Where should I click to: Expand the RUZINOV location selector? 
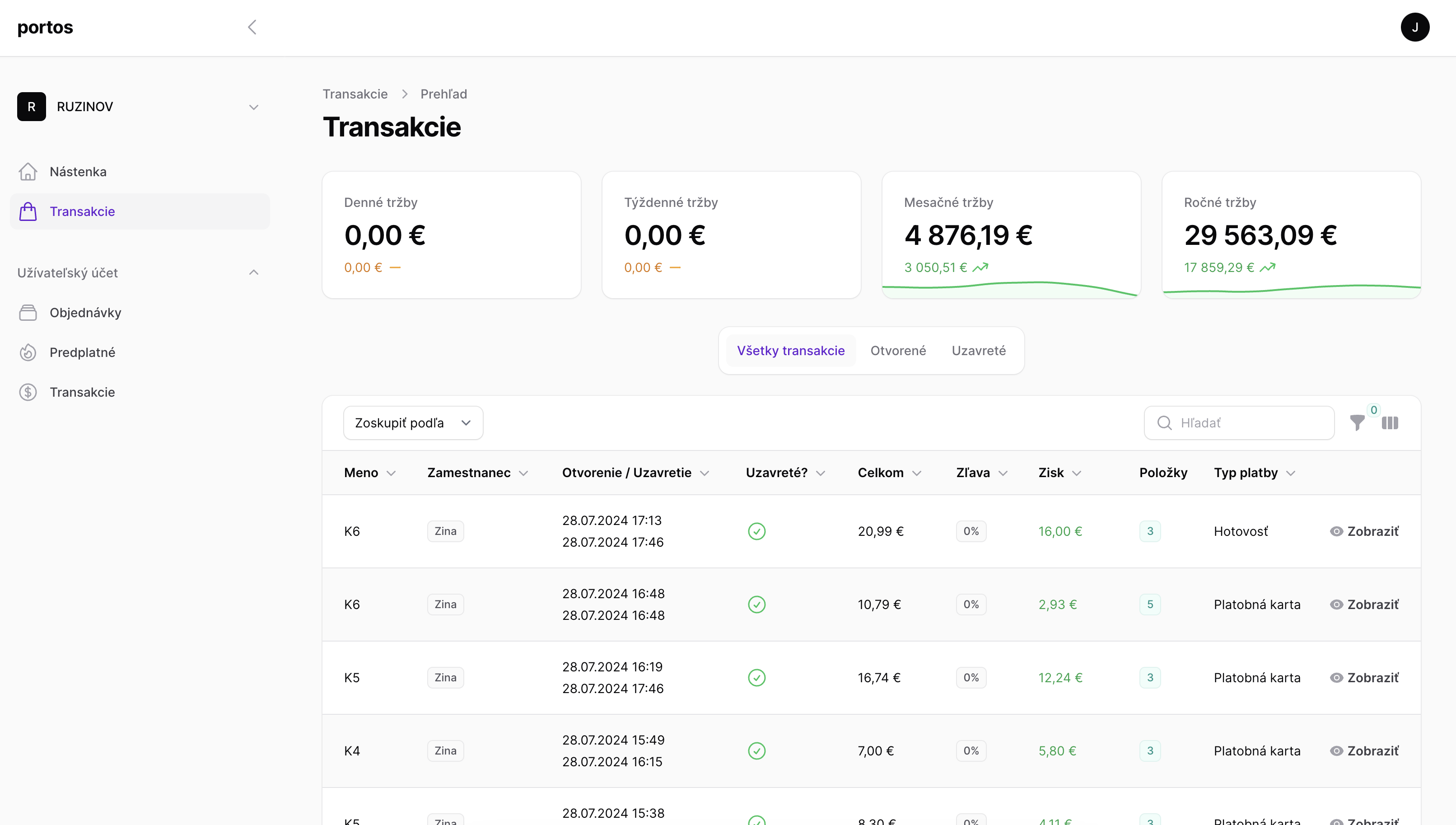coord(254,107)
